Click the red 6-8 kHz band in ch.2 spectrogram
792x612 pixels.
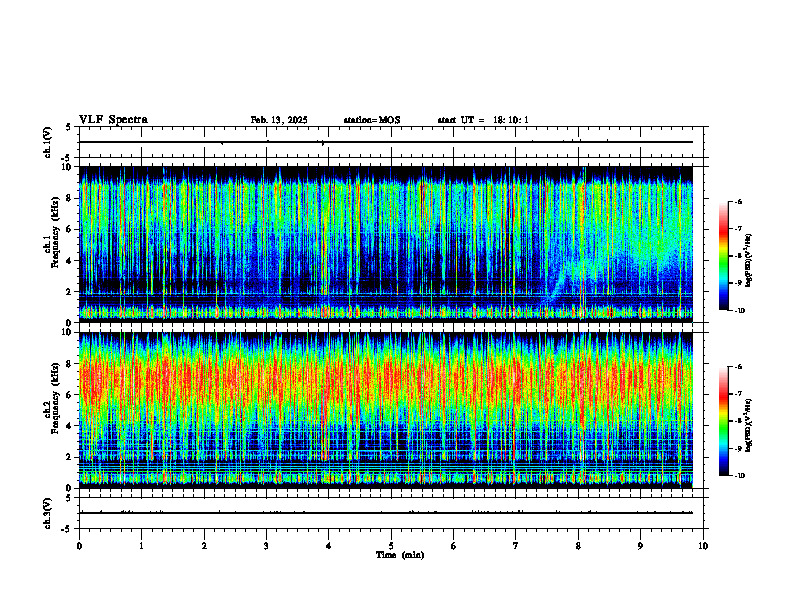tap(386, 379)
